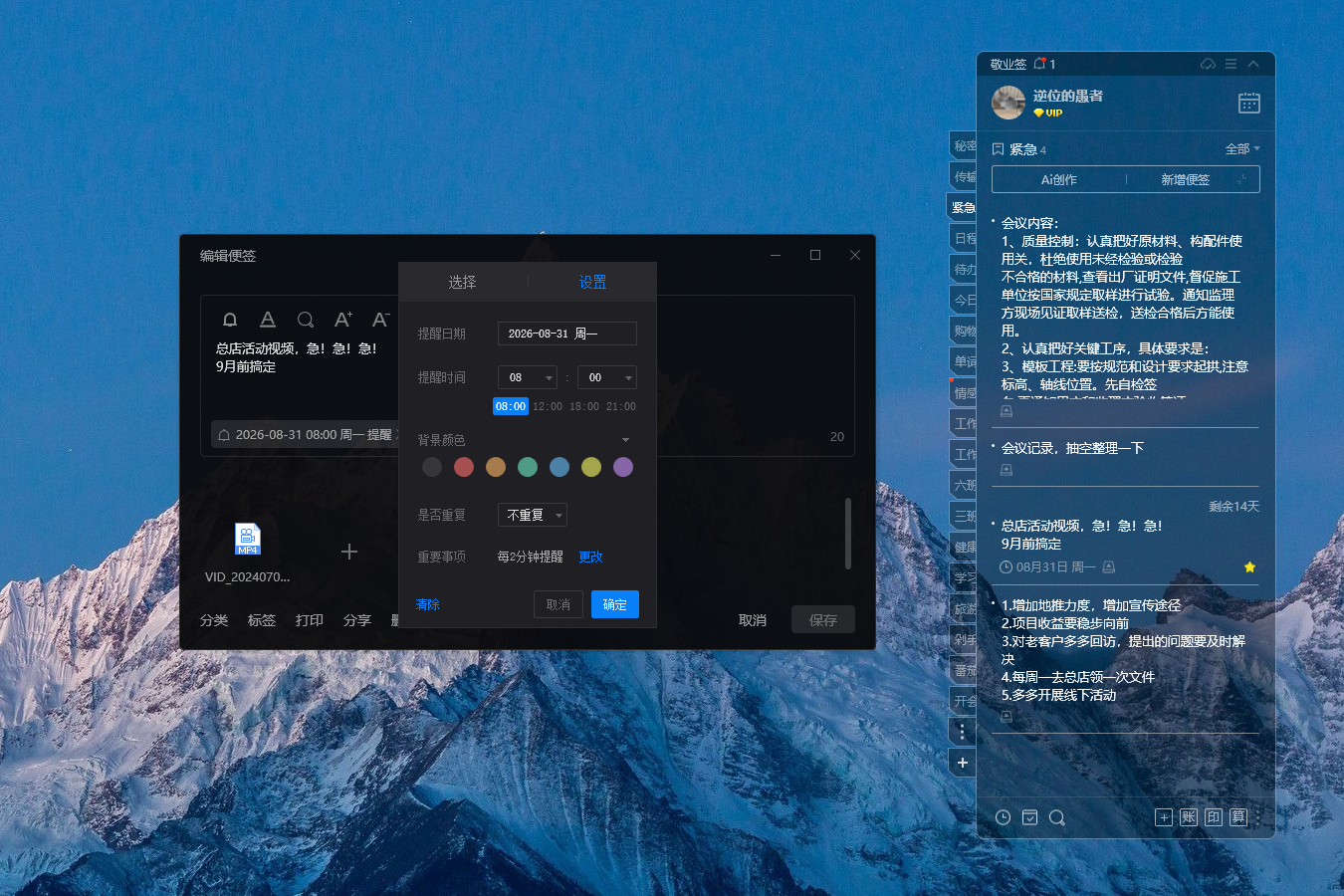
Task: Add a category with sidebar plus button
Action: 962,763
